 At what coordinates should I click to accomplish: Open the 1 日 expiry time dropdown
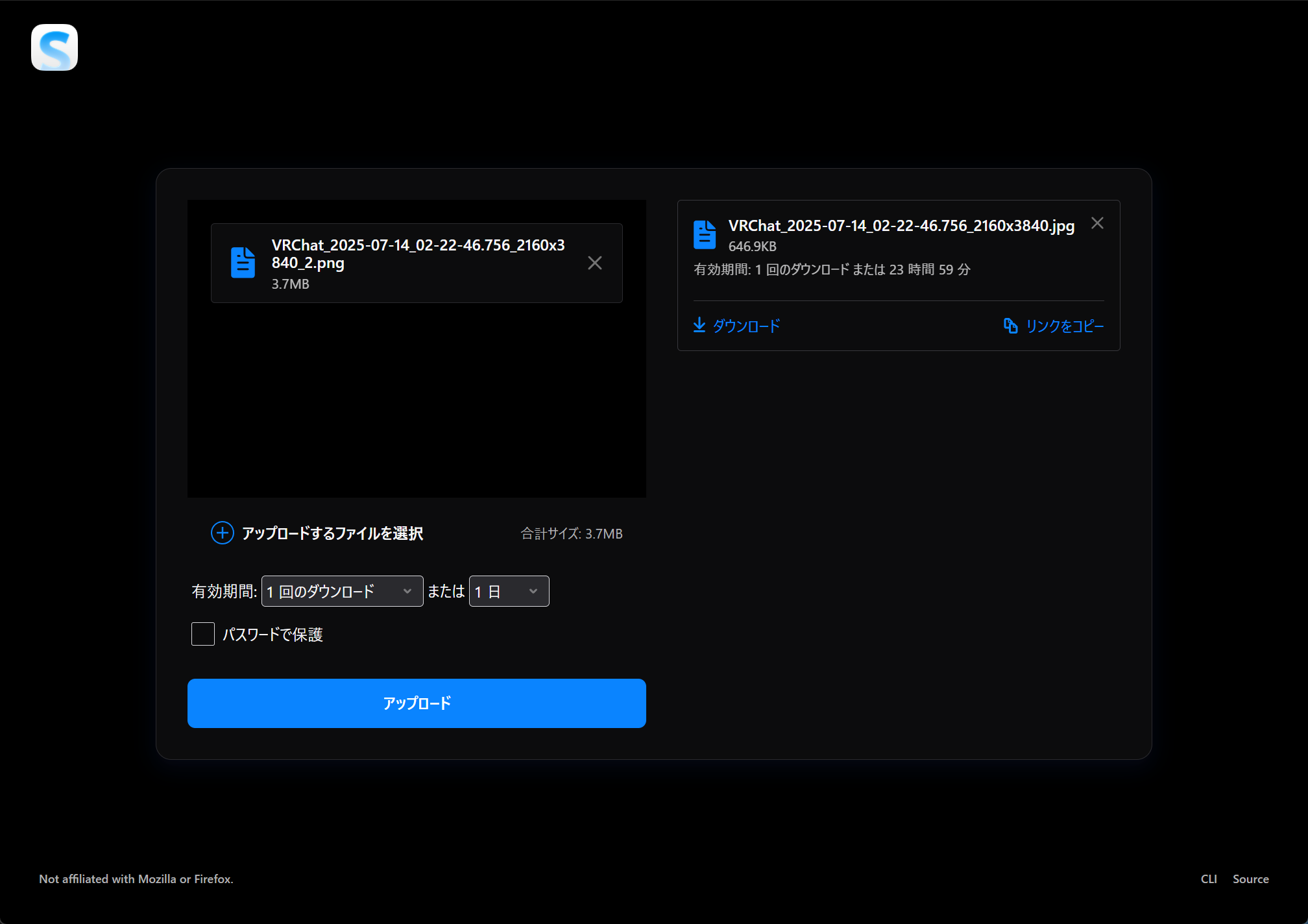tap(509, 591)
